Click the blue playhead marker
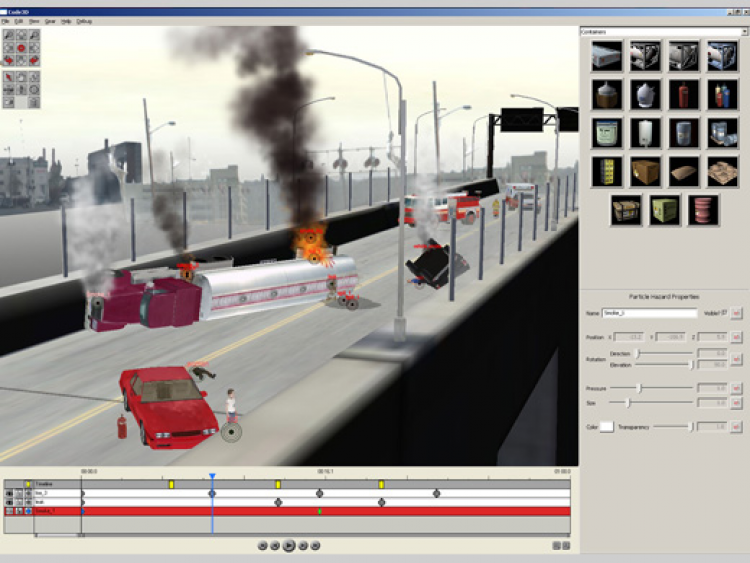 click(x=212, y=476)
